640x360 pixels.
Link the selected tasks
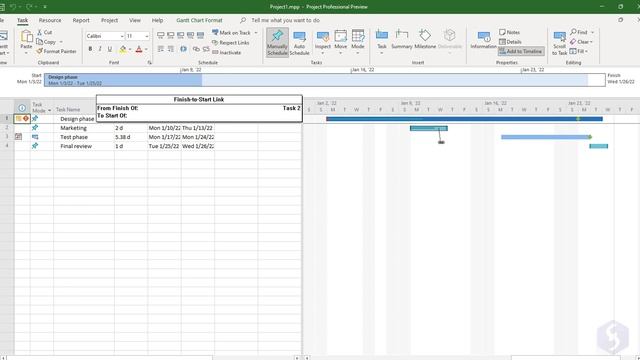[196, 49]
